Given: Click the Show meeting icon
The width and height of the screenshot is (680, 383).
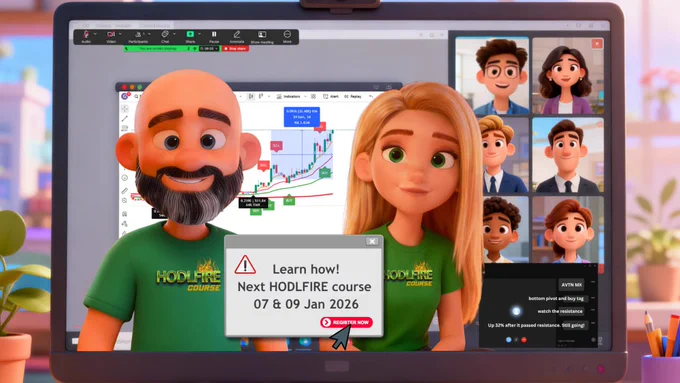Looking at the screenshot, I should pyautogui.click(x=262, y=34).
